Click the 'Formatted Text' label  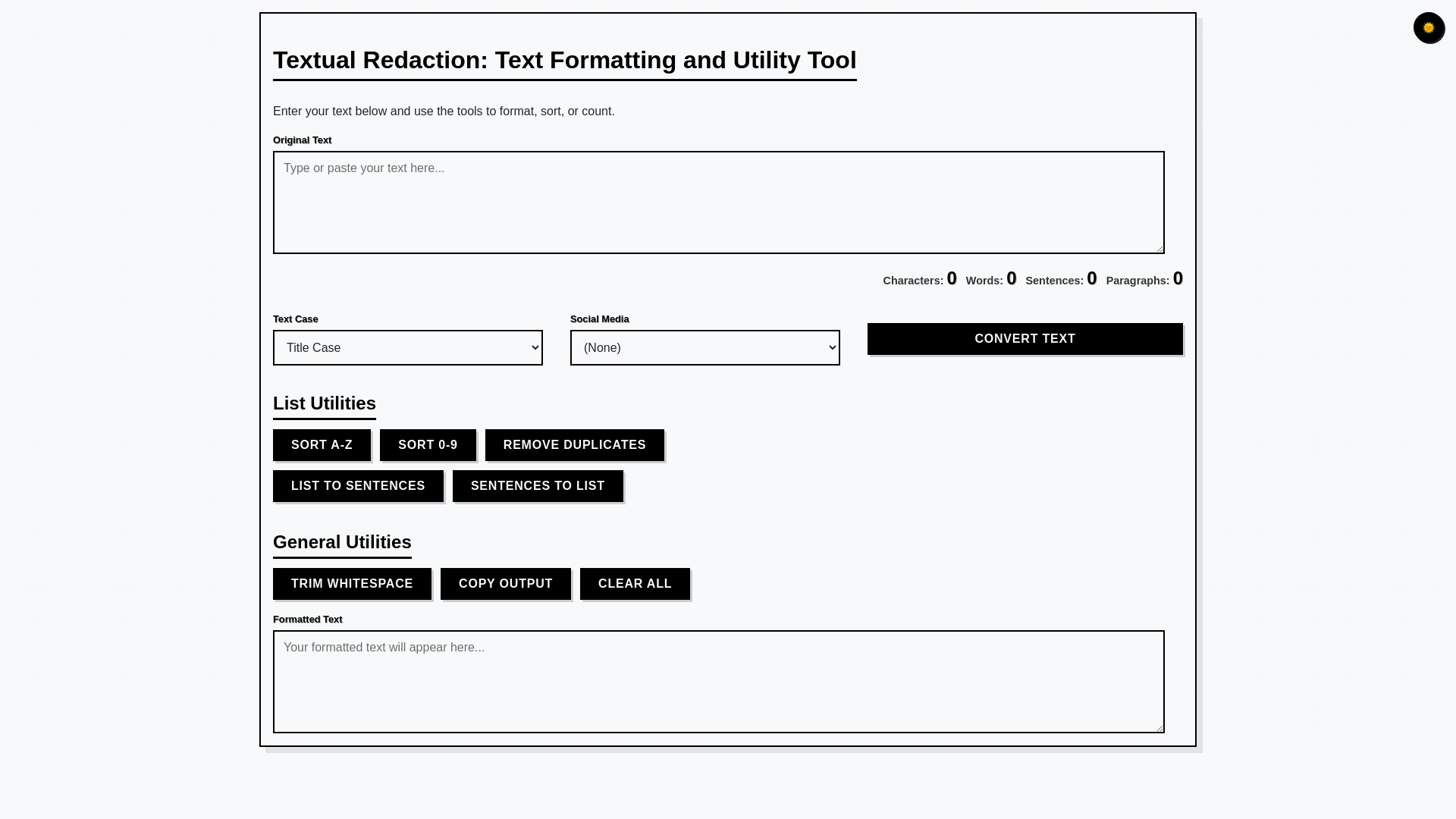[307, 620]
